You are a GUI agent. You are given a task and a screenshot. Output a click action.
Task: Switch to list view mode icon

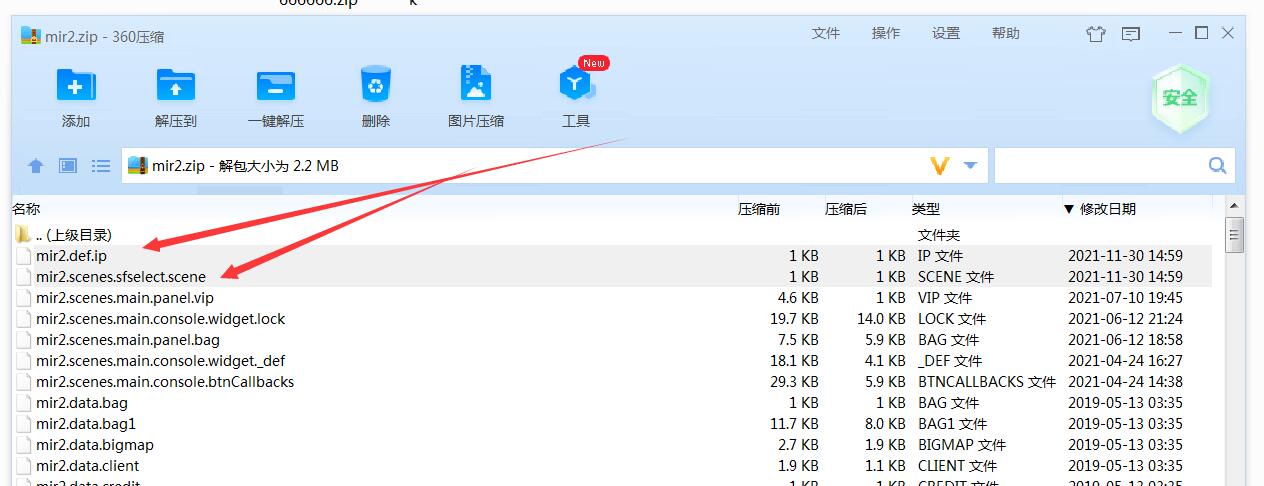click(101, 166)
